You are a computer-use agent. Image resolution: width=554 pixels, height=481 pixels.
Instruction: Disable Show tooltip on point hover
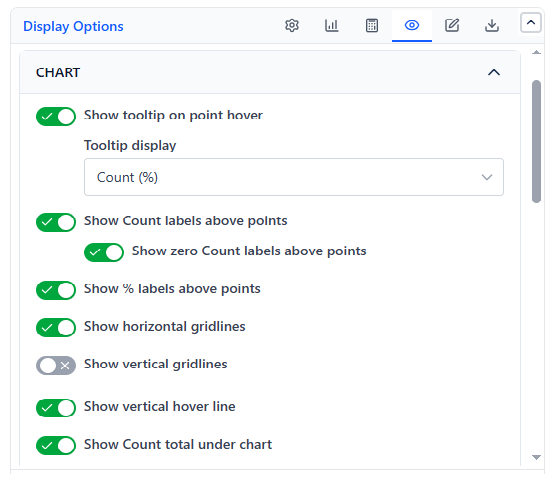tap(56, 116)
